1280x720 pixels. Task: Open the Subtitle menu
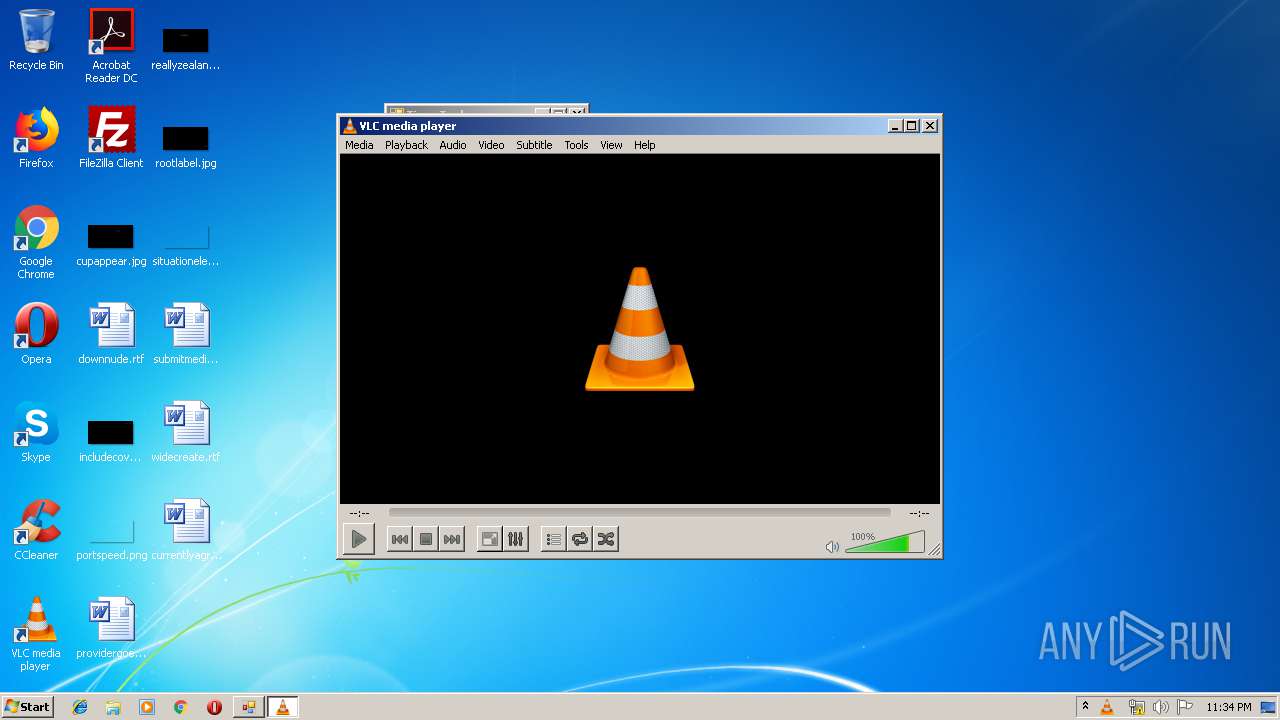534,145
